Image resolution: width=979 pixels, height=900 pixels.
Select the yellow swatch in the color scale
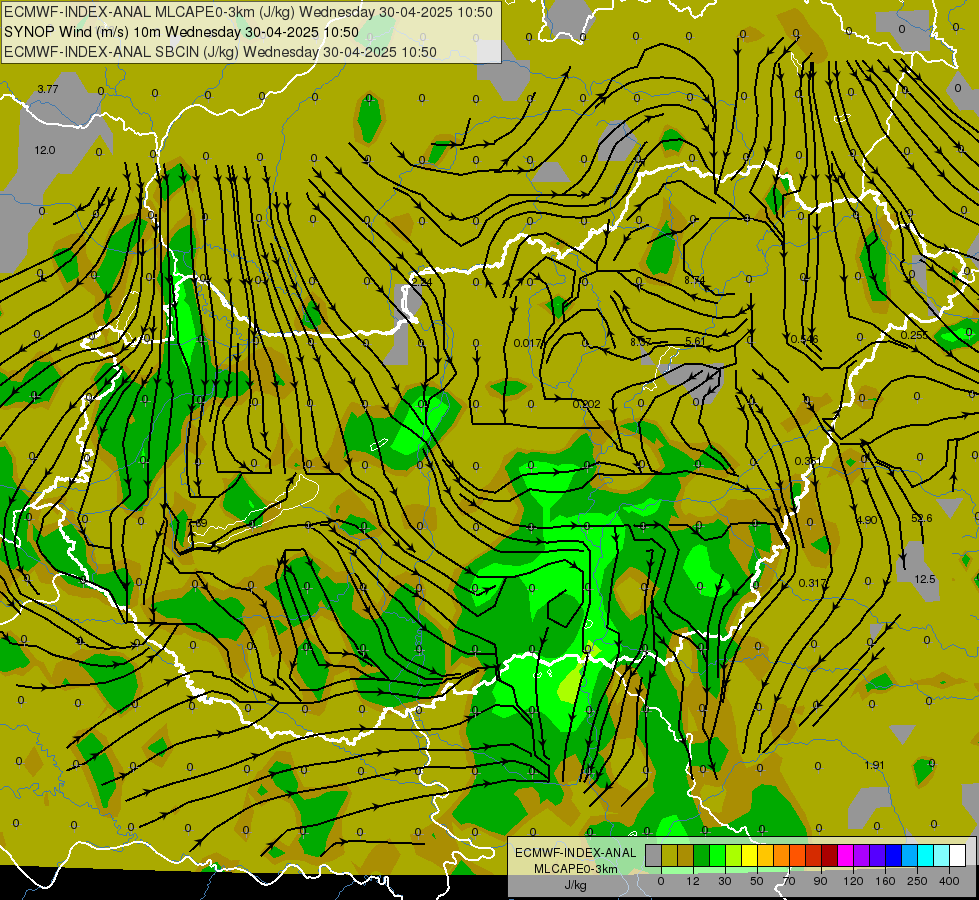click(750, 855)
